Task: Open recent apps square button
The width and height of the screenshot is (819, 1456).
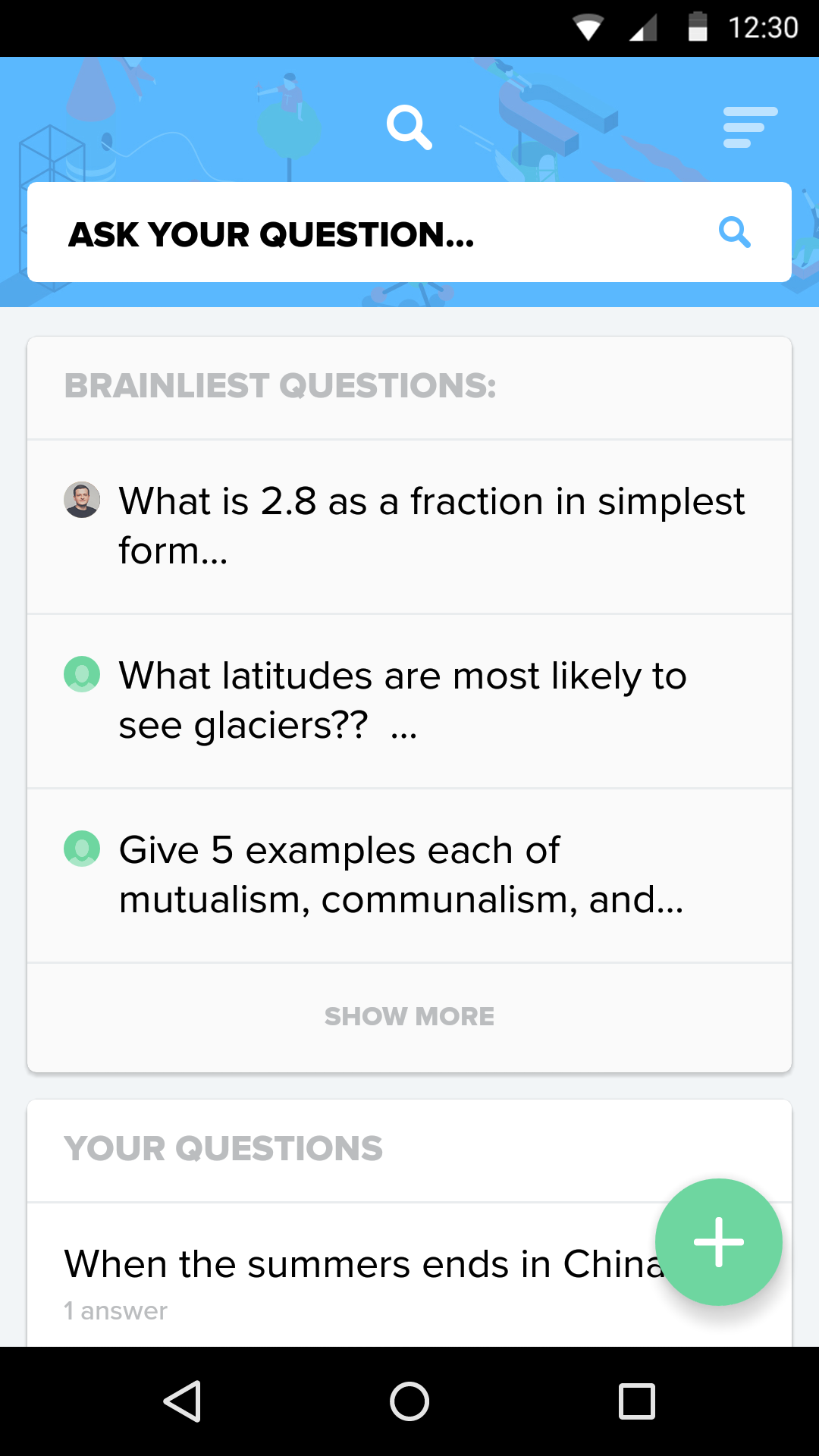Action: click(637, 1401)
